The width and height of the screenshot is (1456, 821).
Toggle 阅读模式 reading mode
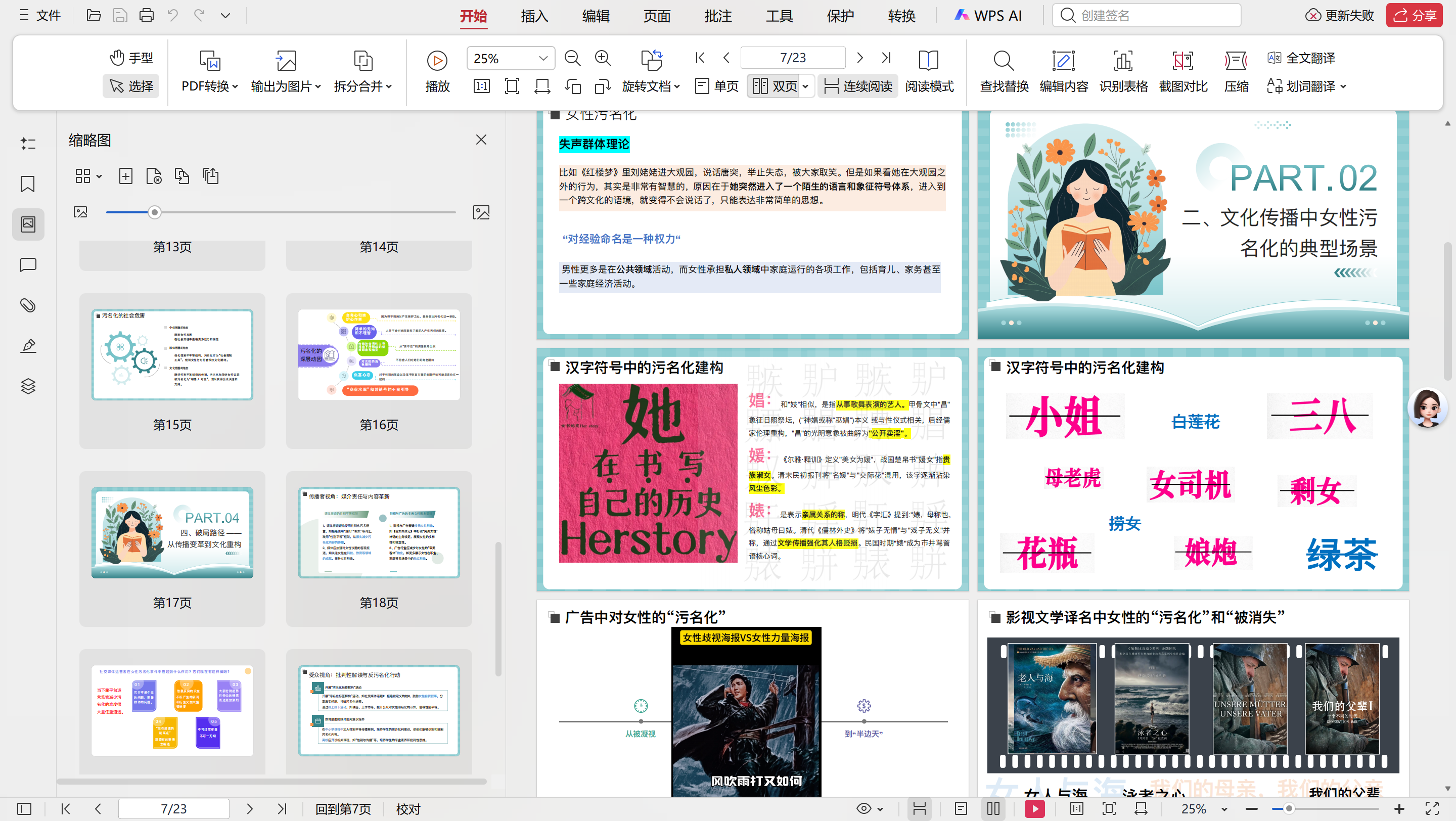pyautogui.click(x=930, y=71)
